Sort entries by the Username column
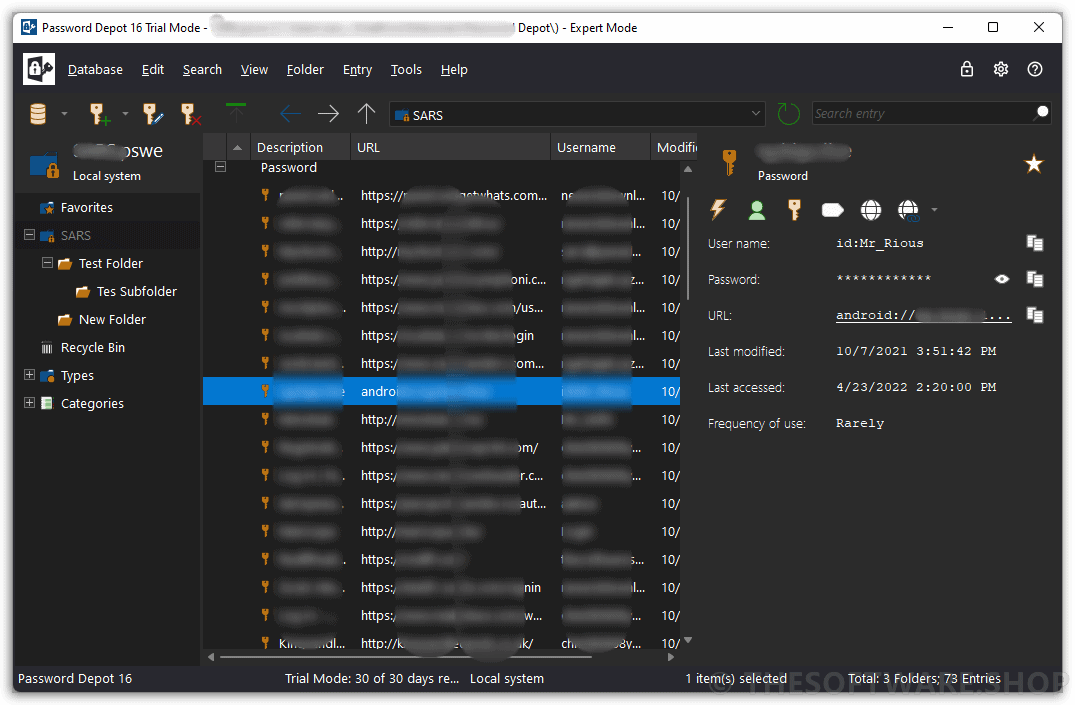 (x=601, y=147)
